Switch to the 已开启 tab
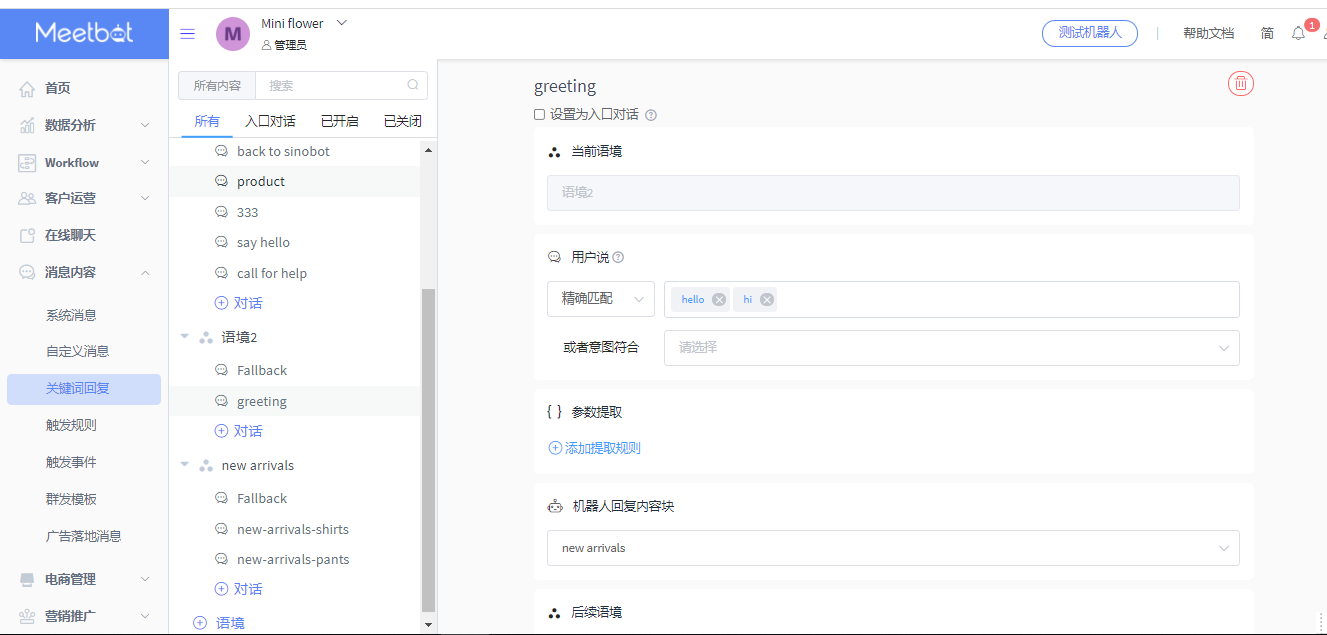Viewport: 1327px width, 635px height. click(339, 121)
